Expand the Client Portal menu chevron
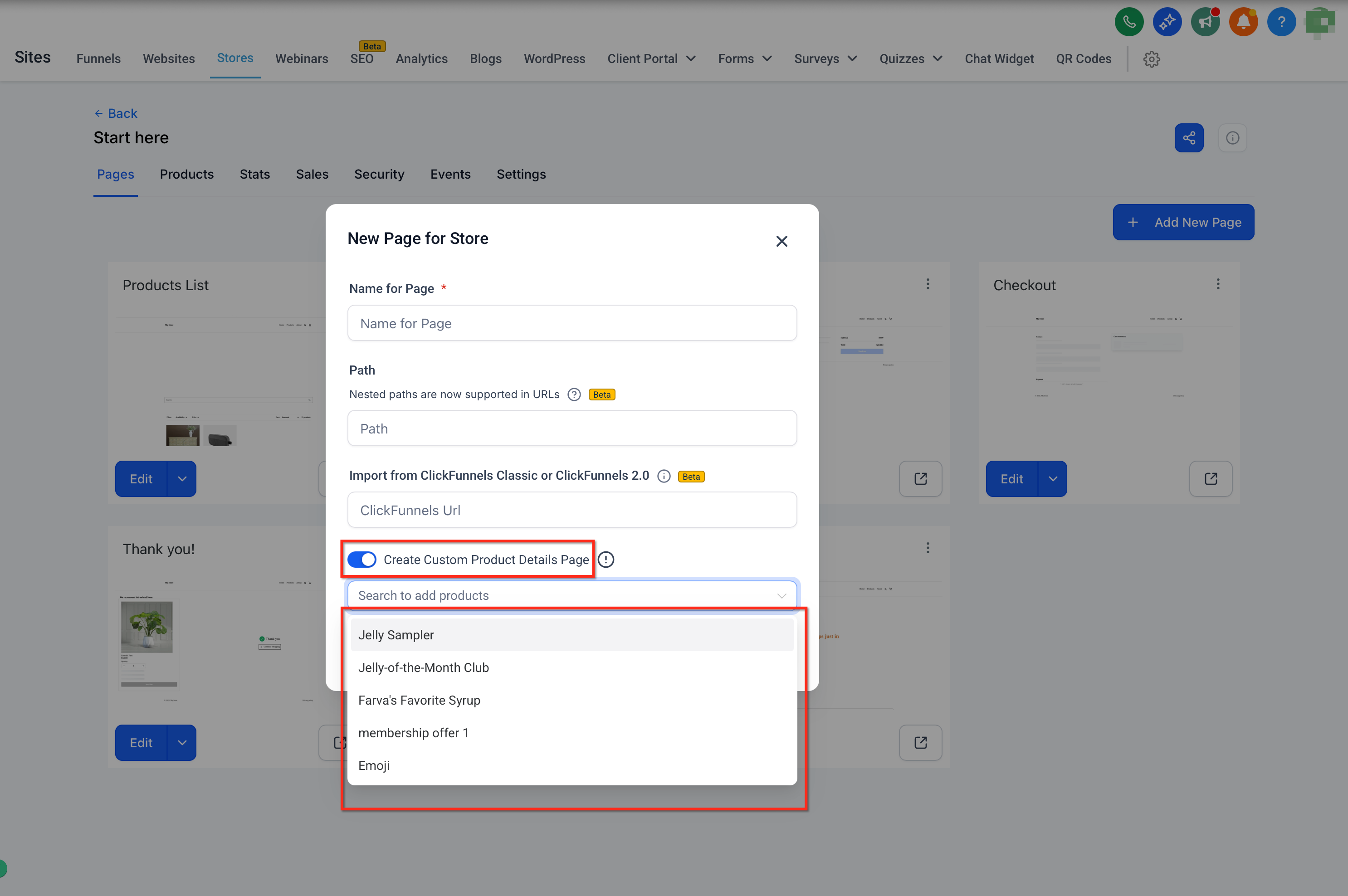The image size is (1348, 896). click(690, 58)
